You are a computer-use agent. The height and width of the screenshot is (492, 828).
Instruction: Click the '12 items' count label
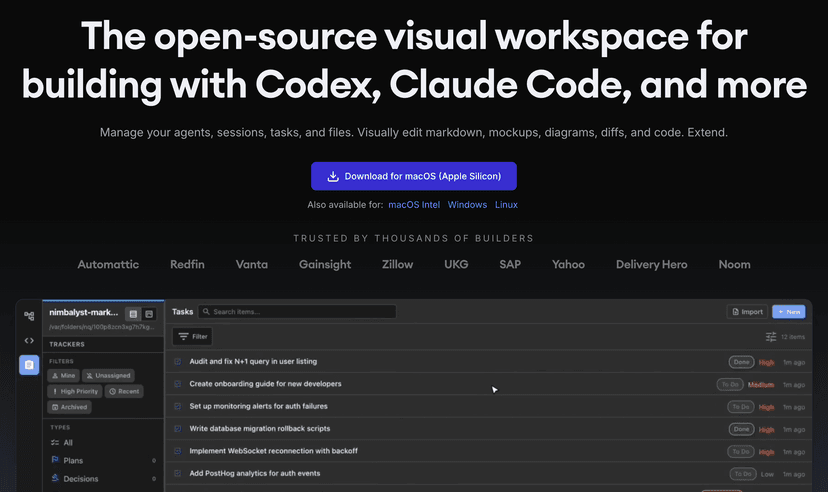(793, 337)
